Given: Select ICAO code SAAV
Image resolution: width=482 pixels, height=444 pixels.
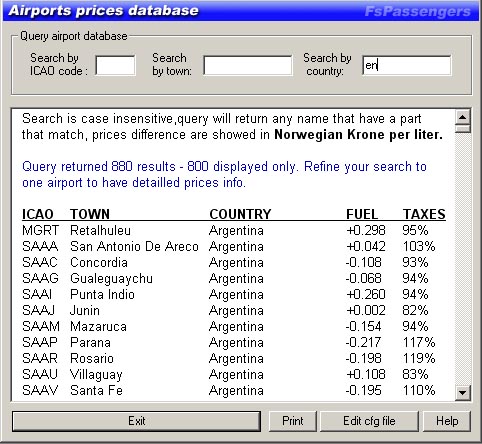Looking at the screenshot, I should 40,391.
